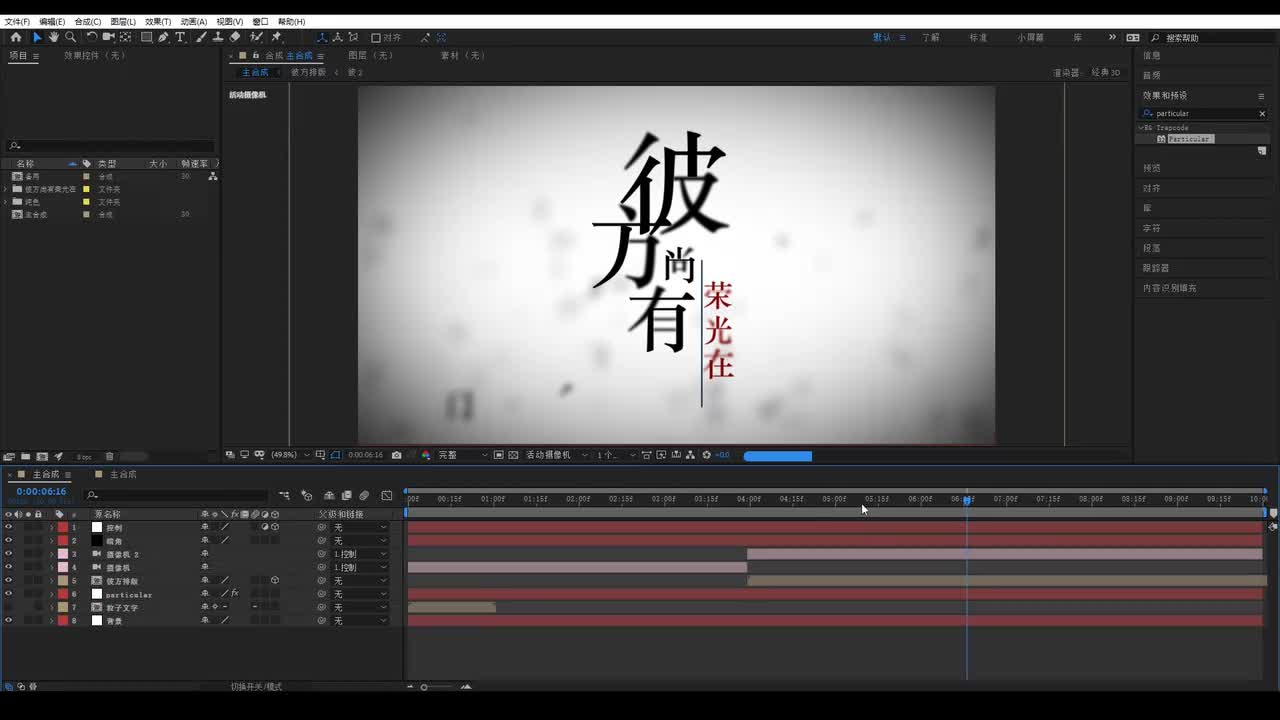Open the graph editor icon in timeline

coord(387,495)
